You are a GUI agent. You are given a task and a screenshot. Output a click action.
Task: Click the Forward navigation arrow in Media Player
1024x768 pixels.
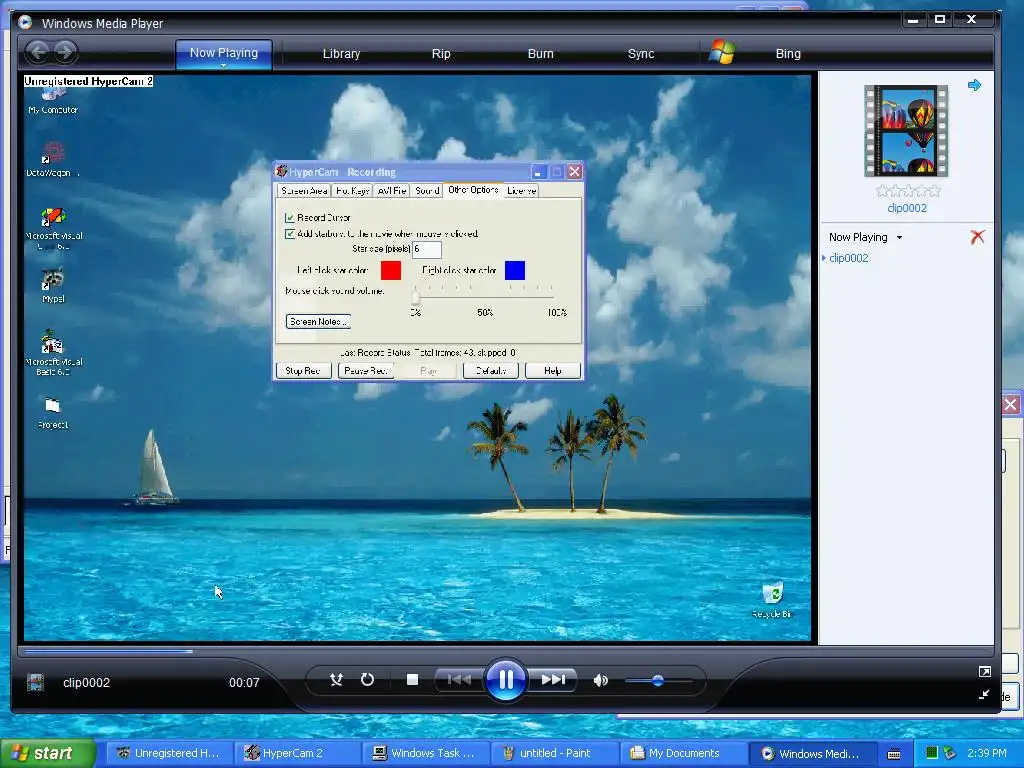[65, 52]
